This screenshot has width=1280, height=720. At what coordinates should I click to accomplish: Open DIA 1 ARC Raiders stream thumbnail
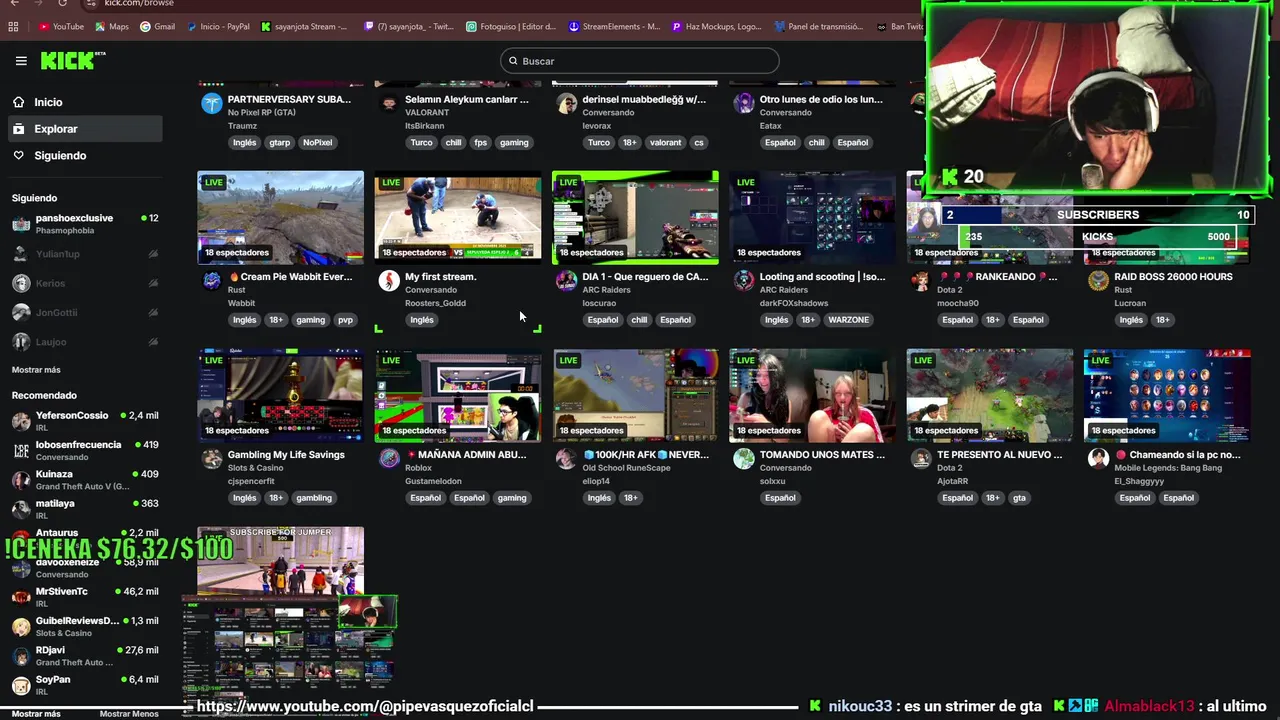tap(635, 217)
